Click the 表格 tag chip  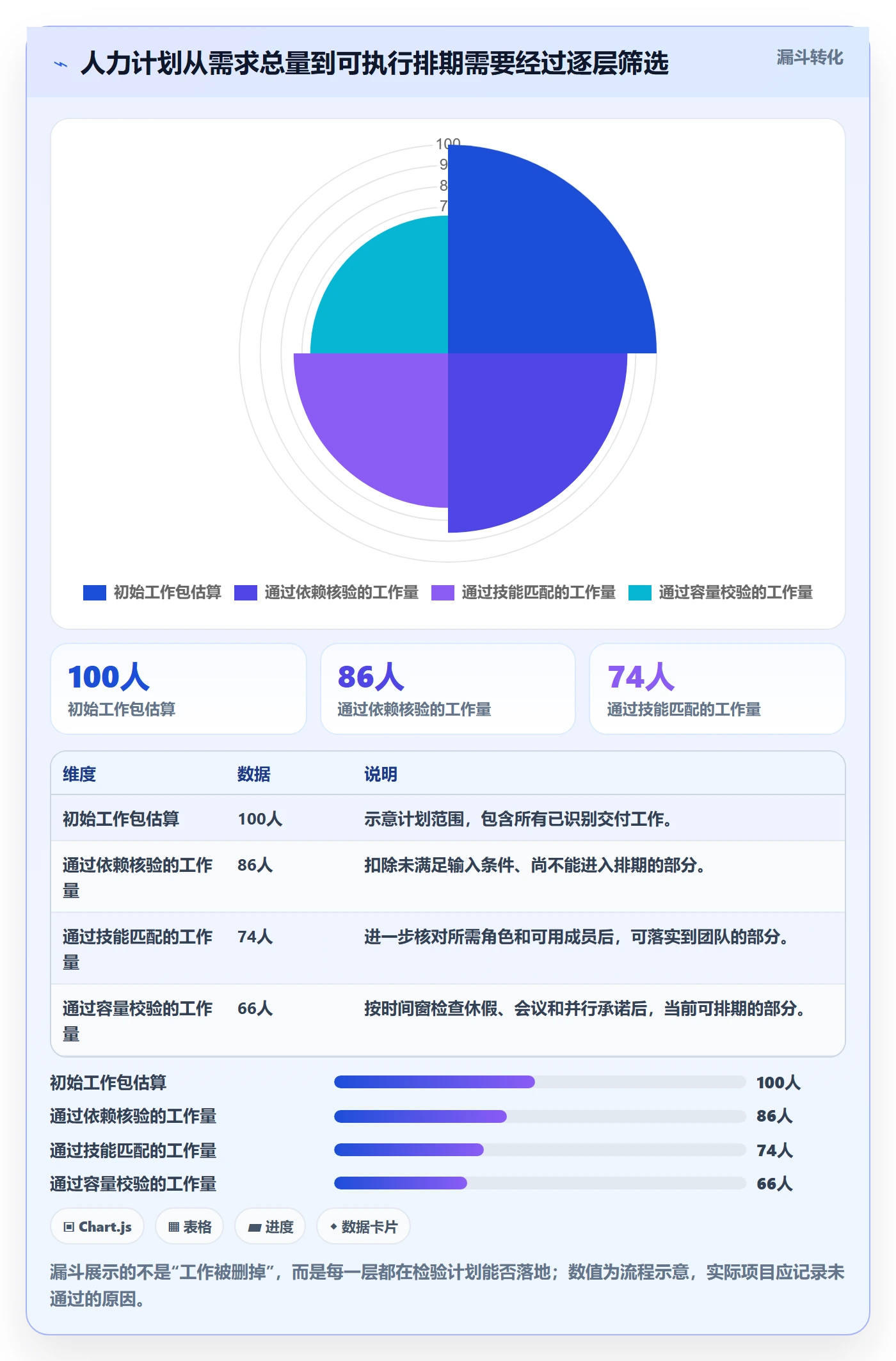189,1227
